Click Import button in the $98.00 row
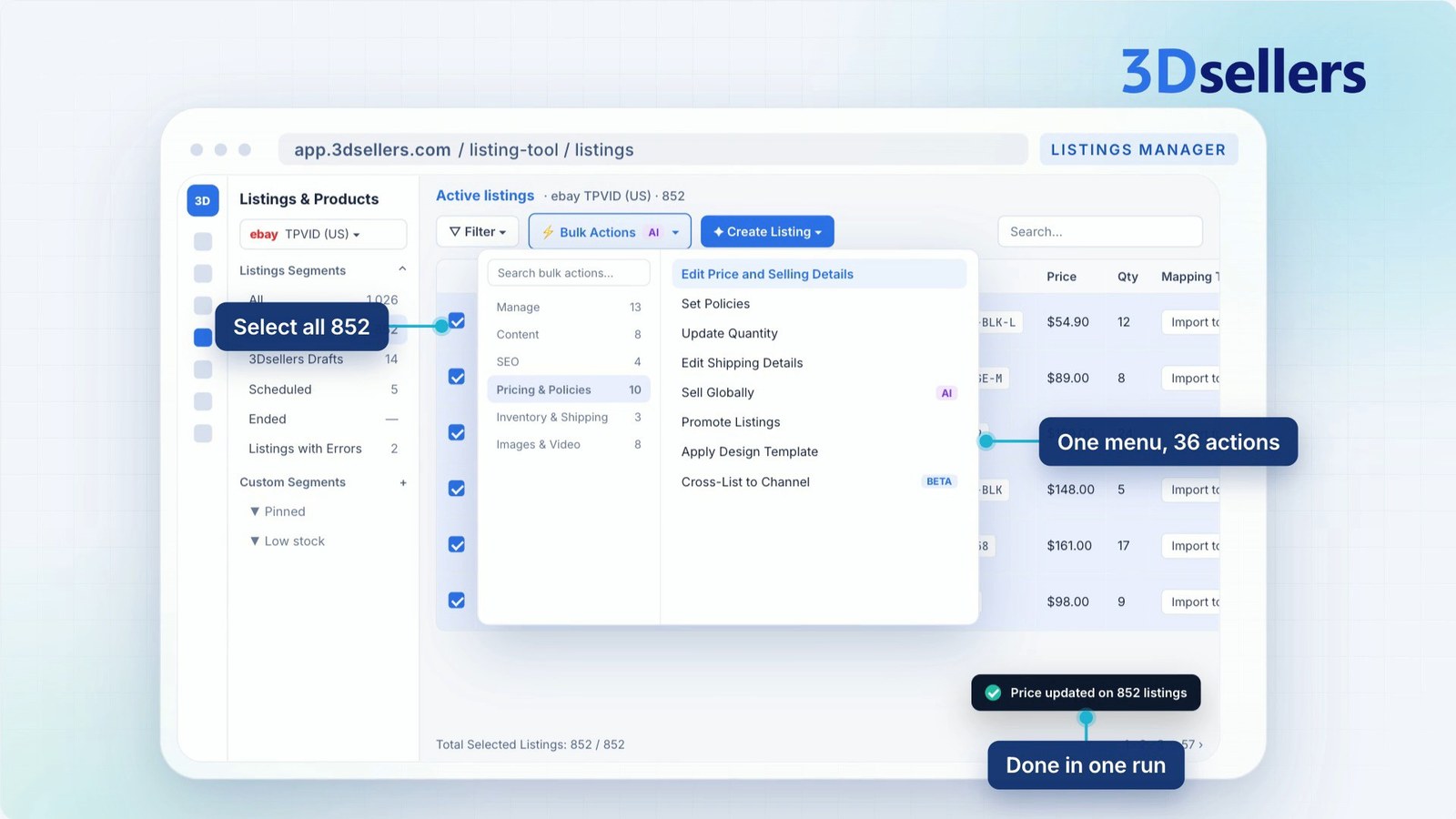The image size is (1456, 819). point(1191,602)
